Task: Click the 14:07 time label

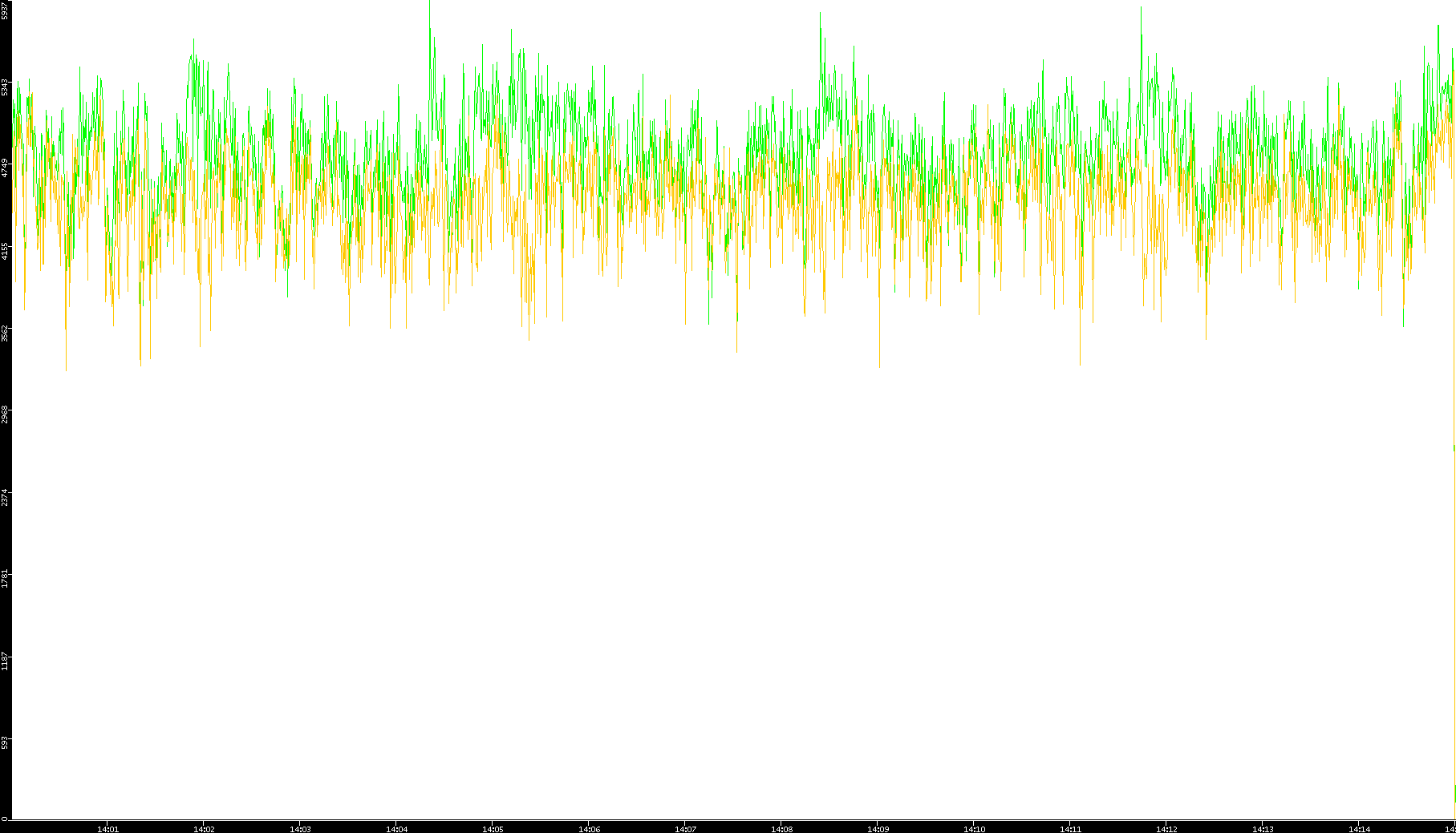Action: [x=685, y=829]
